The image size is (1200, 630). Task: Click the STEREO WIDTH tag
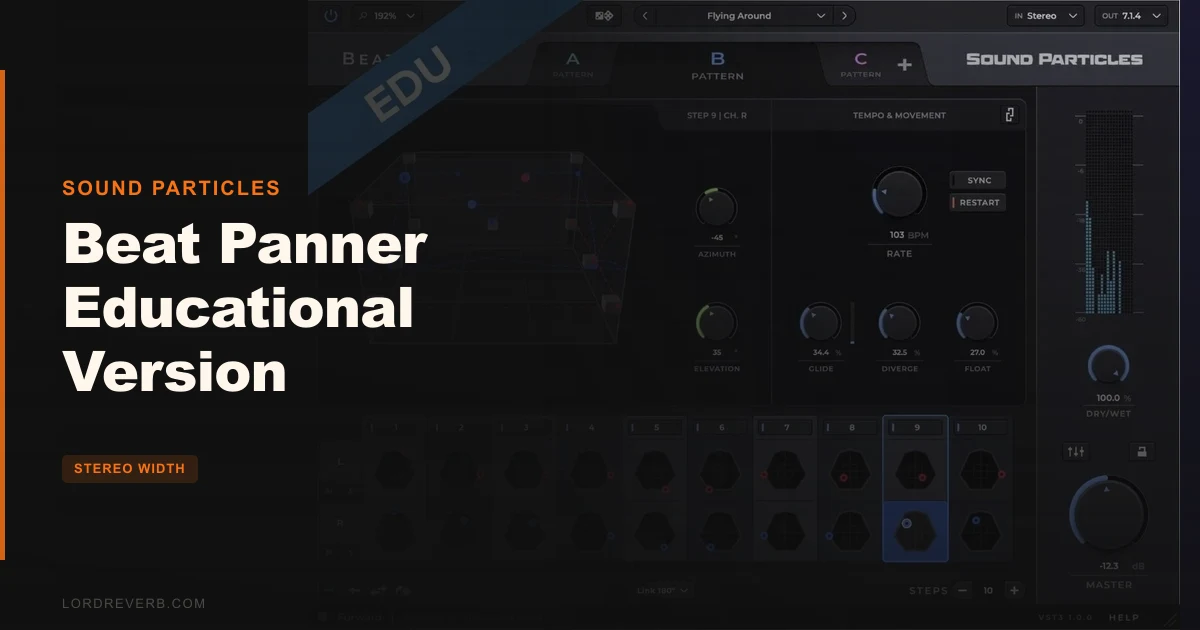pos(130,469)
